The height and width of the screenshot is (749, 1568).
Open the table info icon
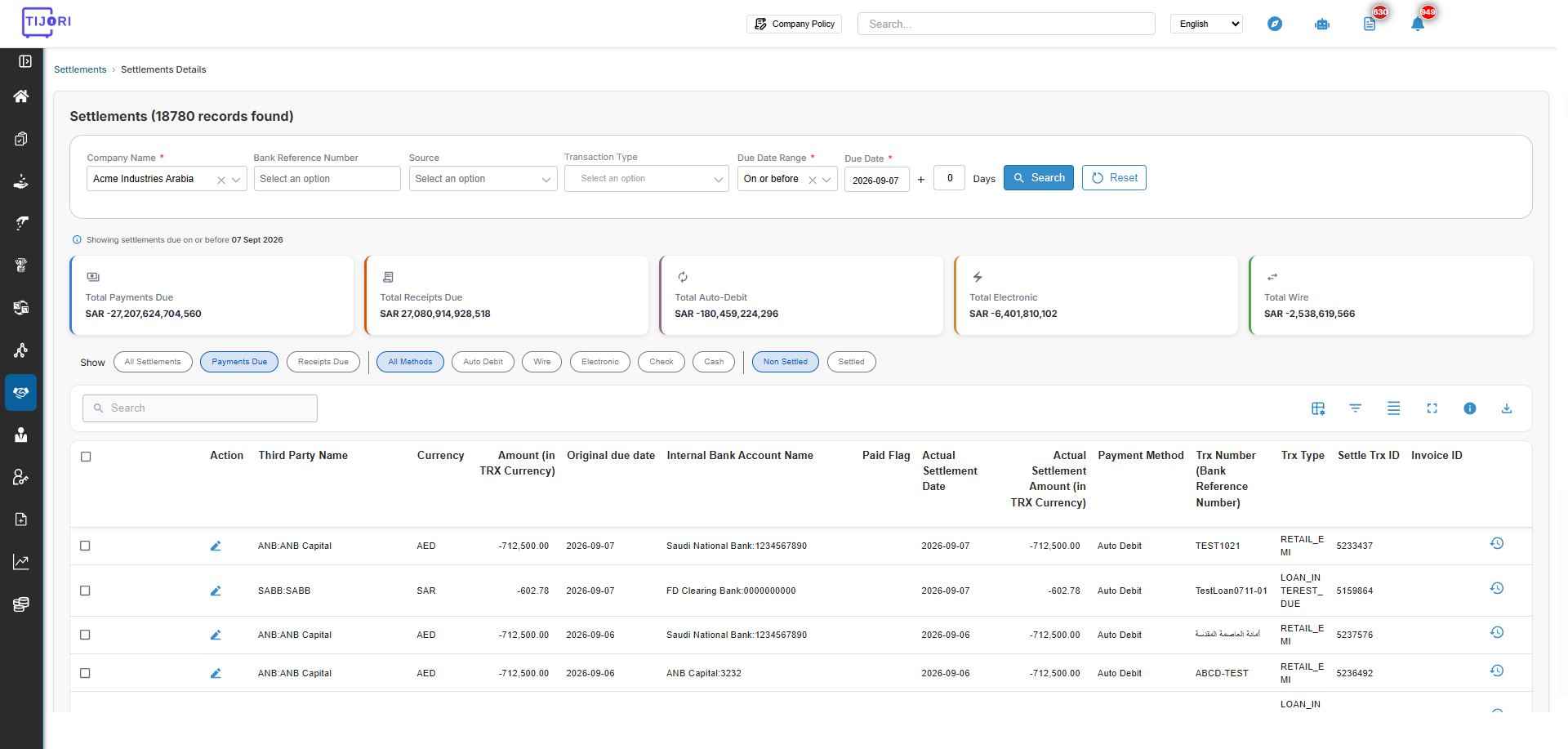coord(1470,408)
